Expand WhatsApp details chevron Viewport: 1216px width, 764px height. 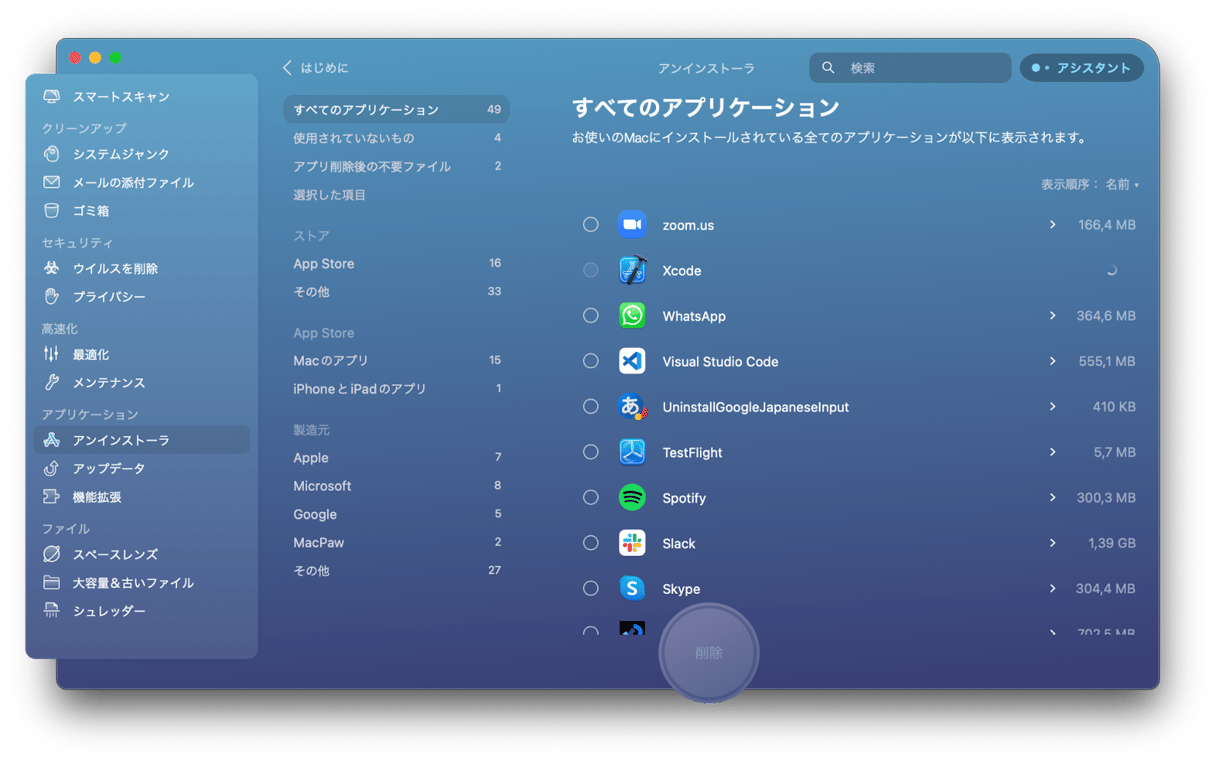coord(1052,315)
